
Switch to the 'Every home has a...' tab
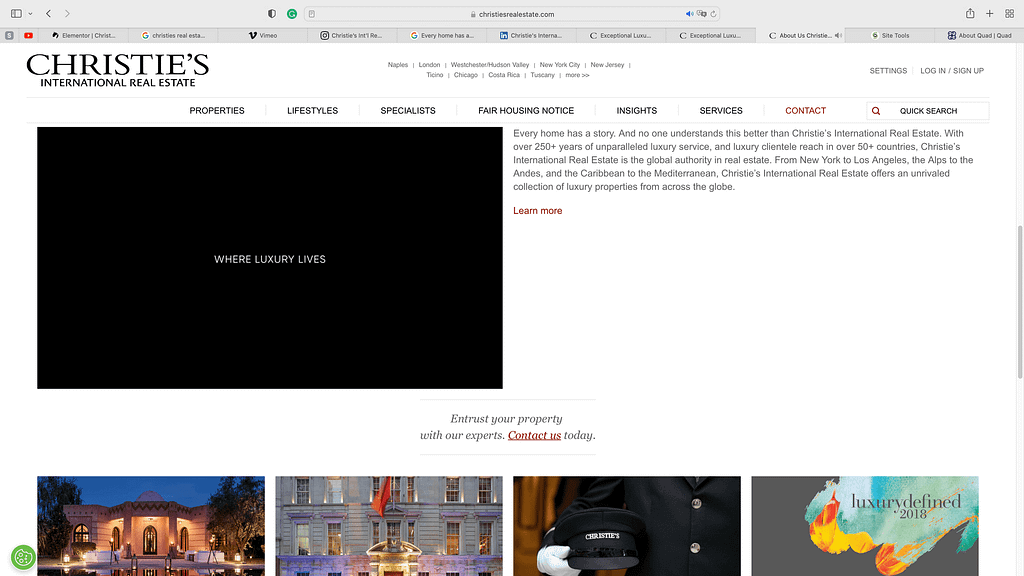pos(442,35)
